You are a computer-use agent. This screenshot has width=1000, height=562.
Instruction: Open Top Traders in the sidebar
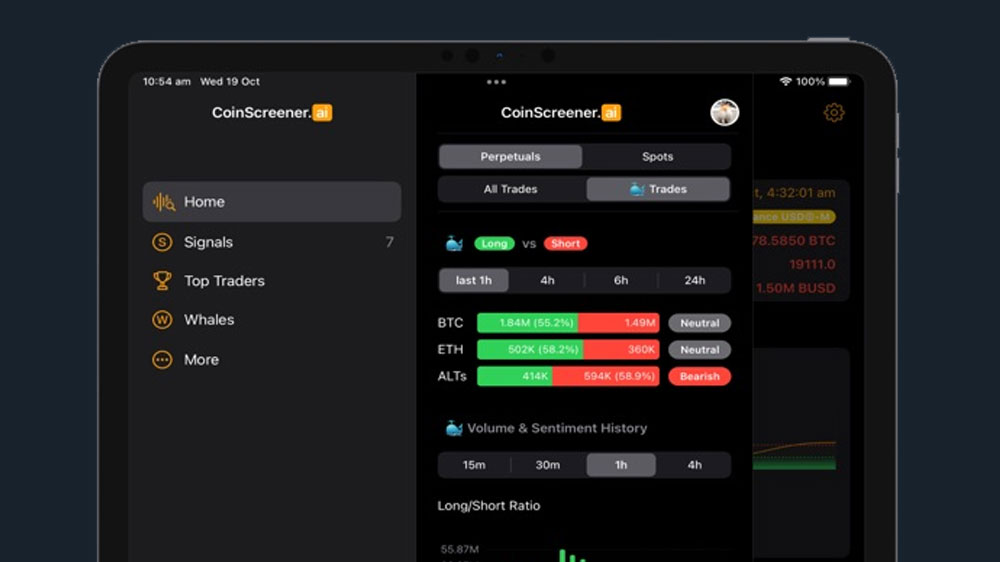pyautogui.click(x=272, y=281)
